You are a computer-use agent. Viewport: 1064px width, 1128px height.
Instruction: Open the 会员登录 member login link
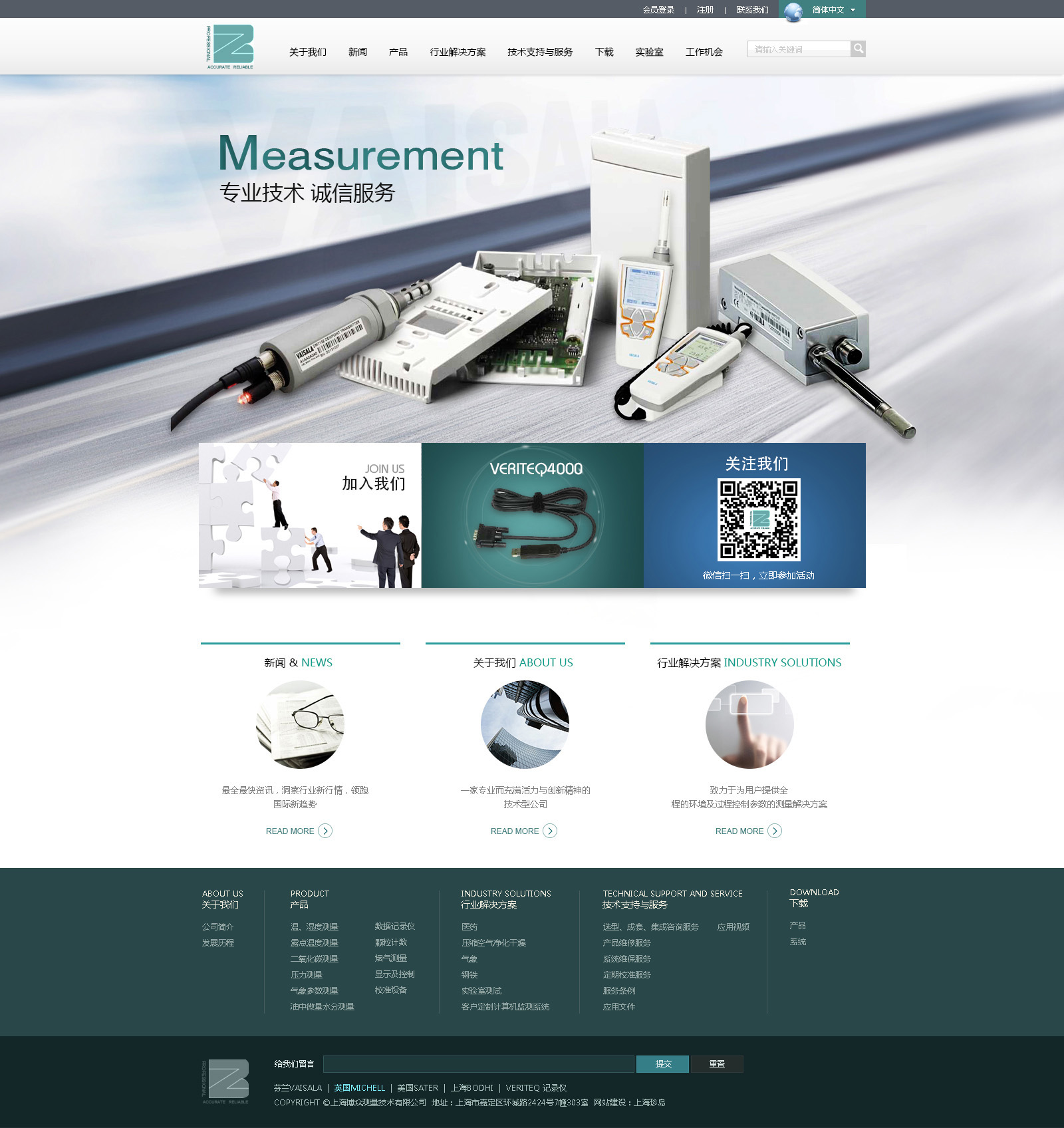(658, 10)
